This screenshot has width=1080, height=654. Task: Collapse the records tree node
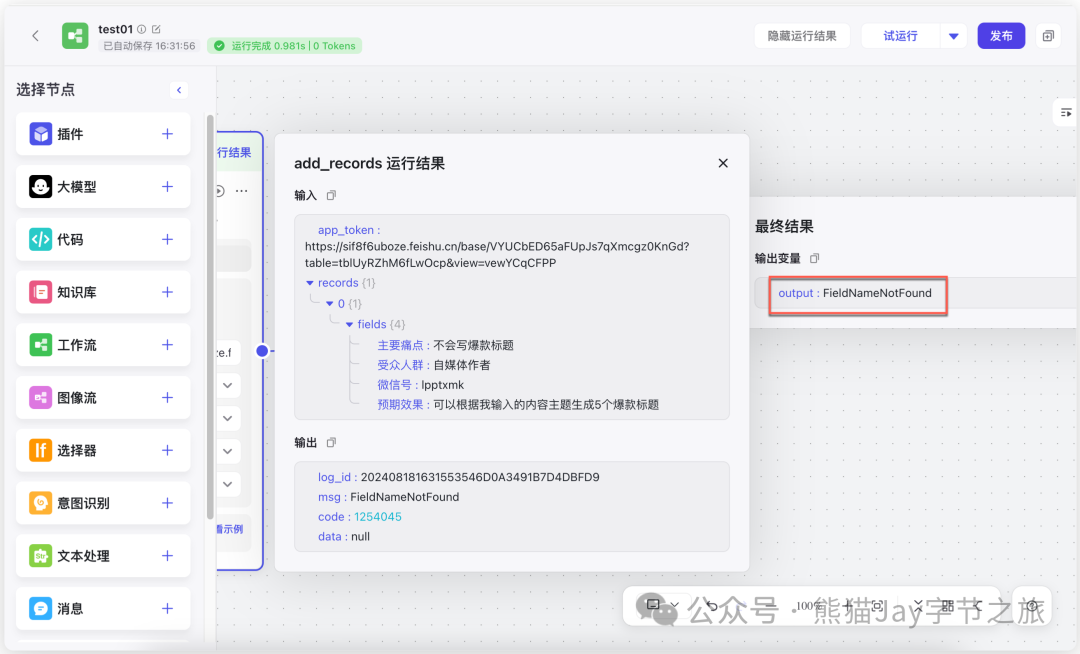coord(310,283)
